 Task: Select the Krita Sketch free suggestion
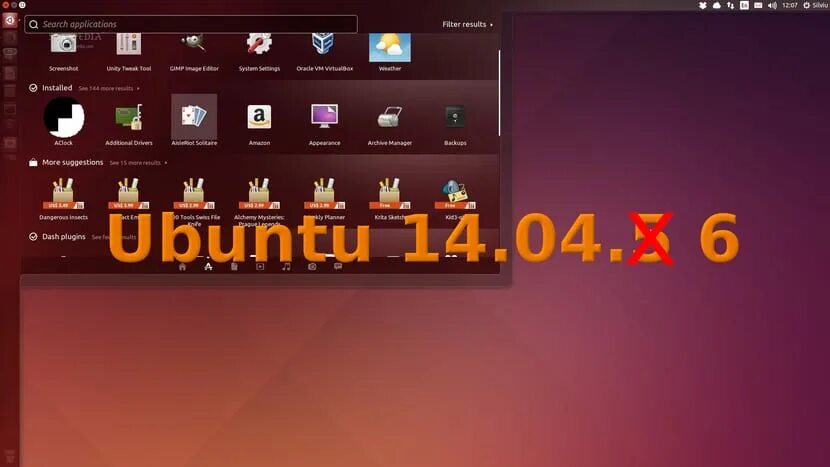[390, 198]
